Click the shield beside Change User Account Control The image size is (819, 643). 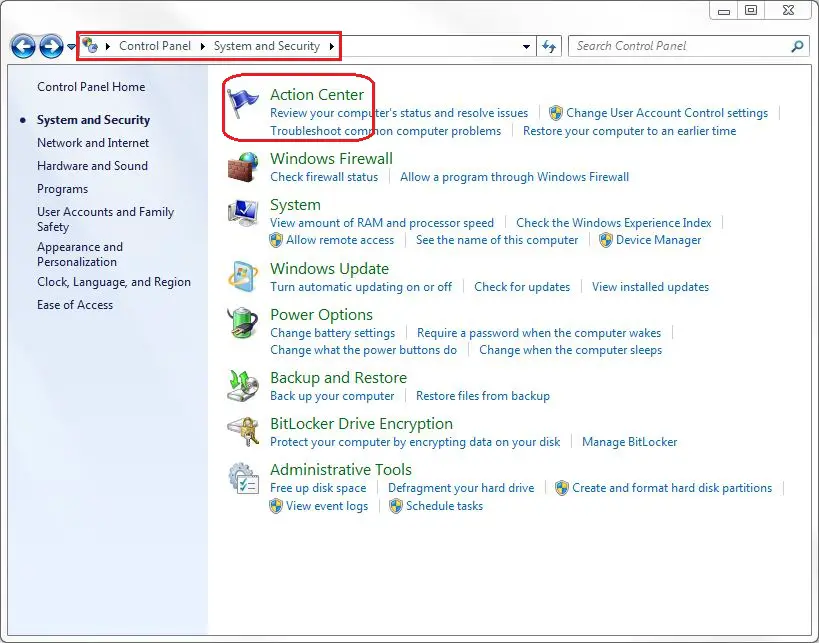click(556, 113)
